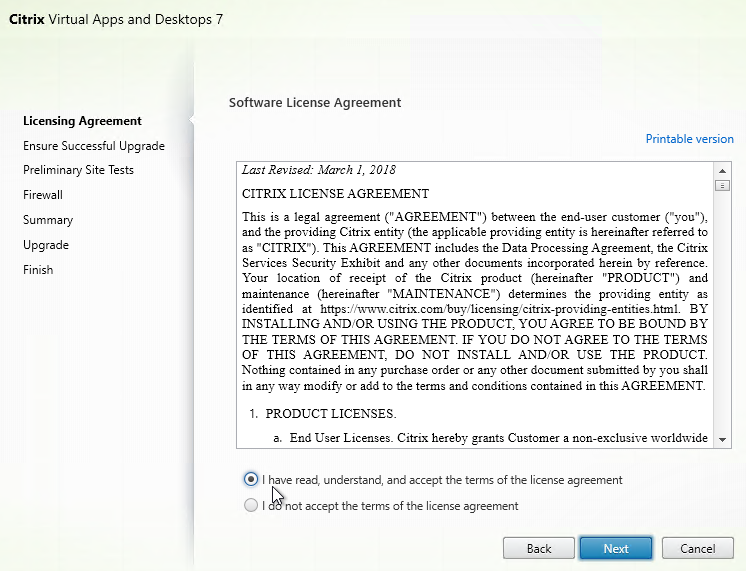The image size is (746, 571).
Task: Cancel the upgrade wizard
Action: [697, 549]
